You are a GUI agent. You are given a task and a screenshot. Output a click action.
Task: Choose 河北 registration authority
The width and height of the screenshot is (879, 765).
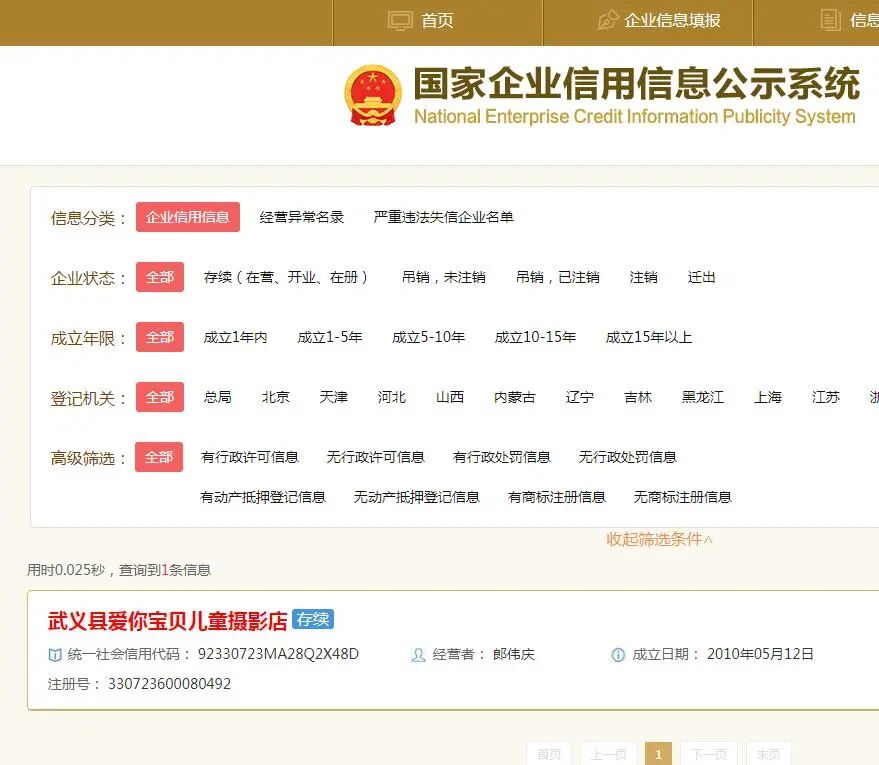coord(392,397)
